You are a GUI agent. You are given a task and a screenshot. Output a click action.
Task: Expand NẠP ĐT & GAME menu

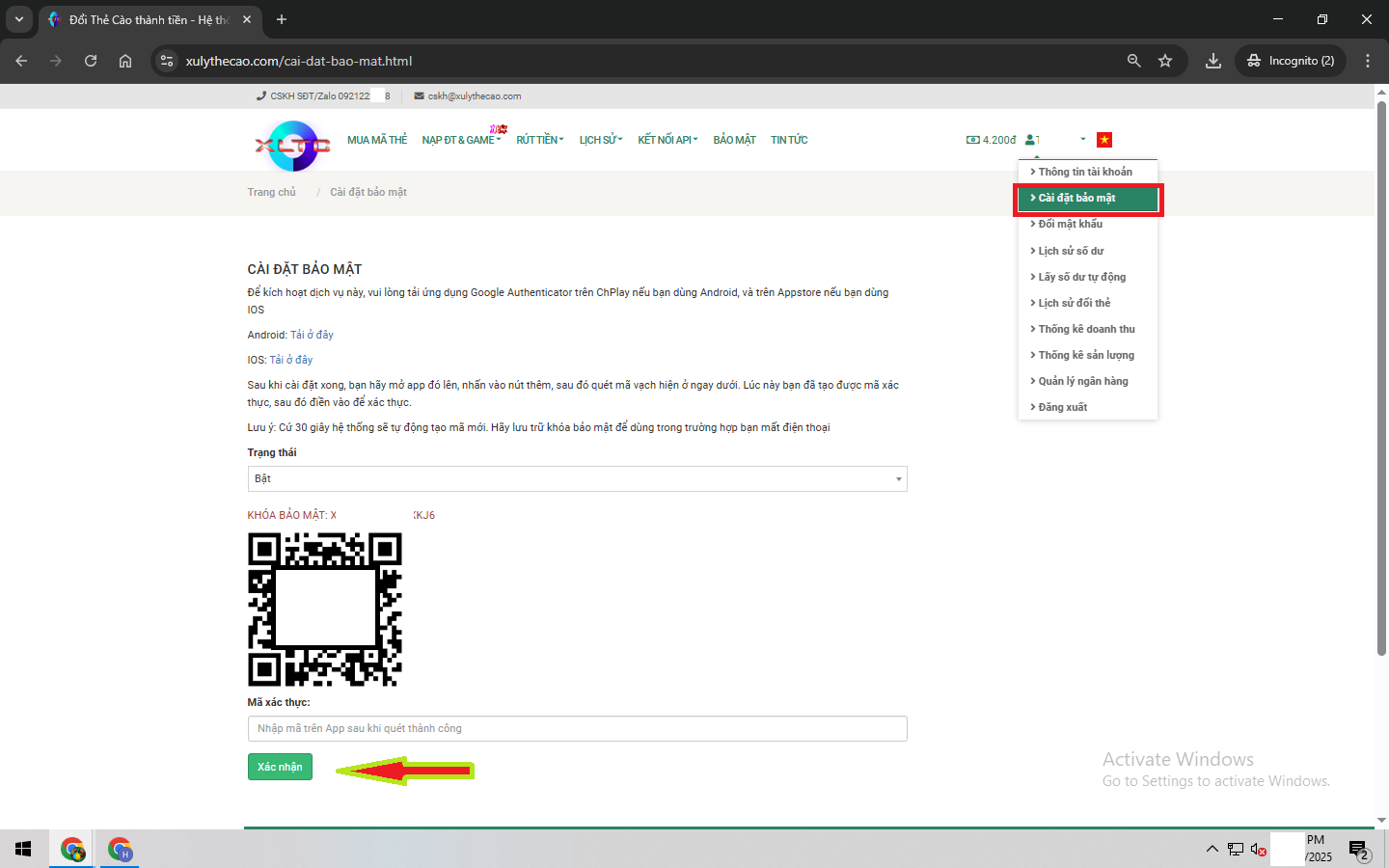(x=461, y=140)
